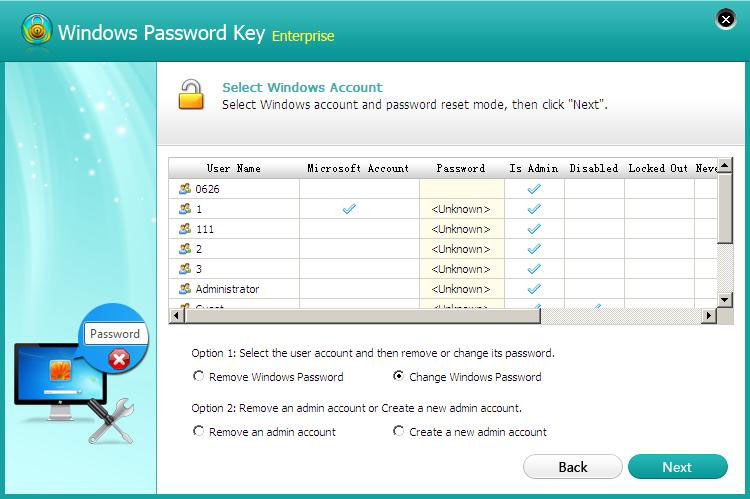Viewport: 750px width, 499px height.
Task: Click the padlock icon in the header
Action: click(190, 95)
